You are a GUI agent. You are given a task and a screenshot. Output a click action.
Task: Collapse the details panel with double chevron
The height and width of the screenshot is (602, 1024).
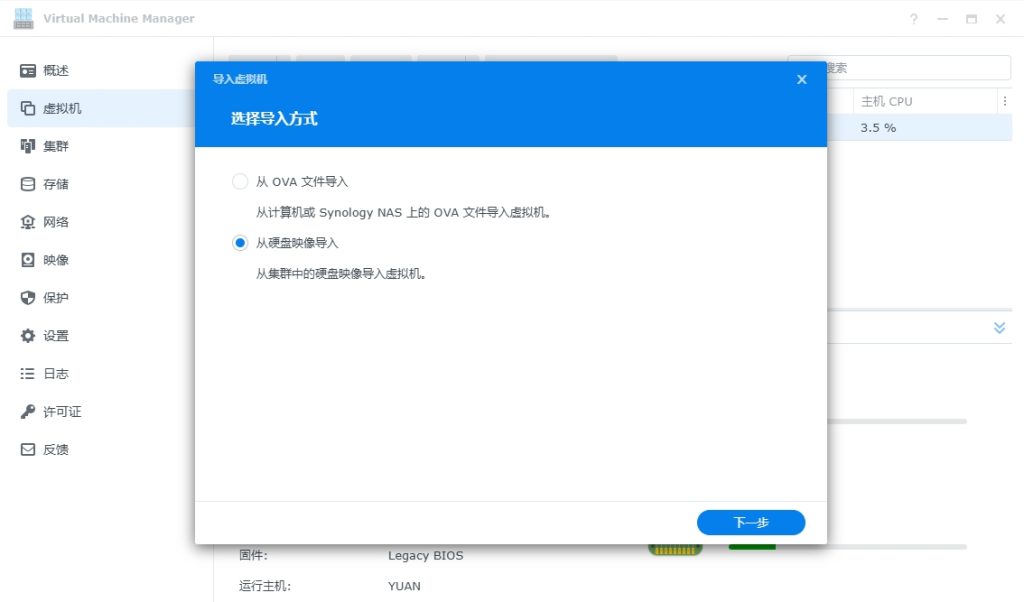(x=999, y=328)
